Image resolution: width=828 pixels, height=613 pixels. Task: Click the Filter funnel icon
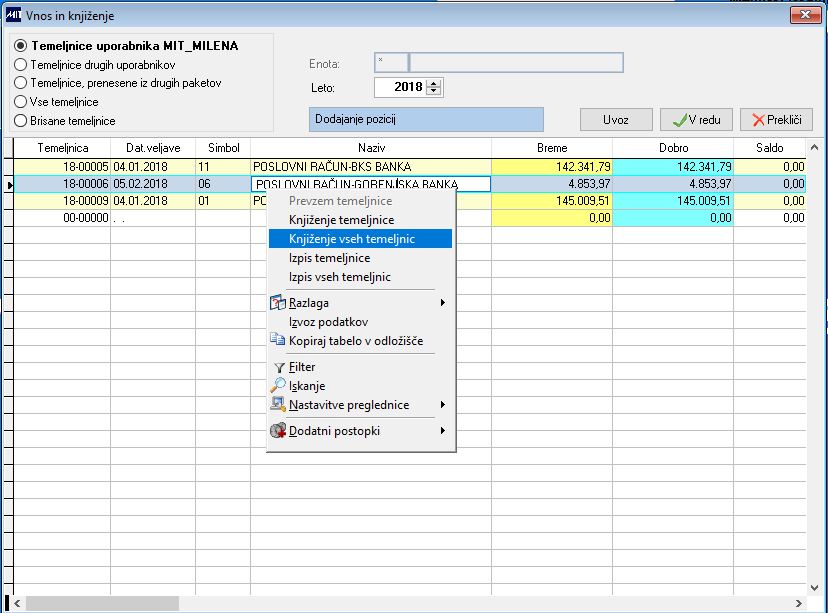tap(279, 367)
